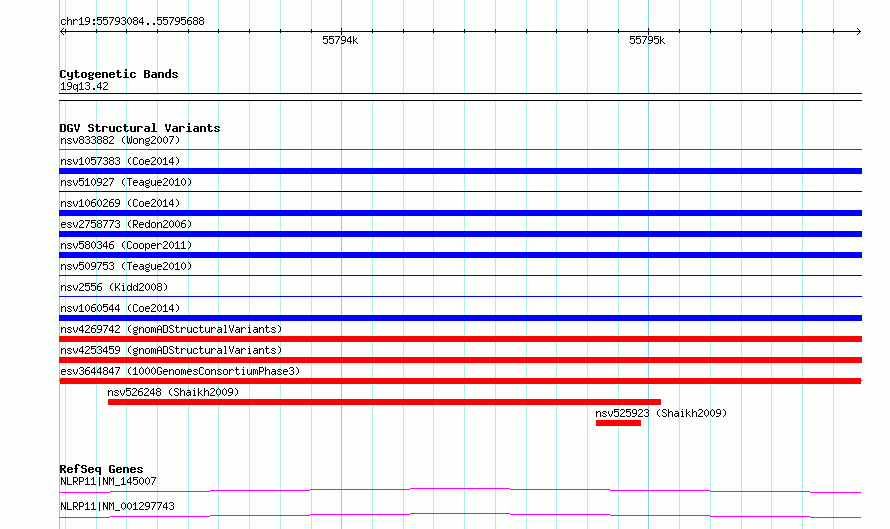
Task: Open variant nsv509753 (Teague2010)
Action: pos(126,266)
